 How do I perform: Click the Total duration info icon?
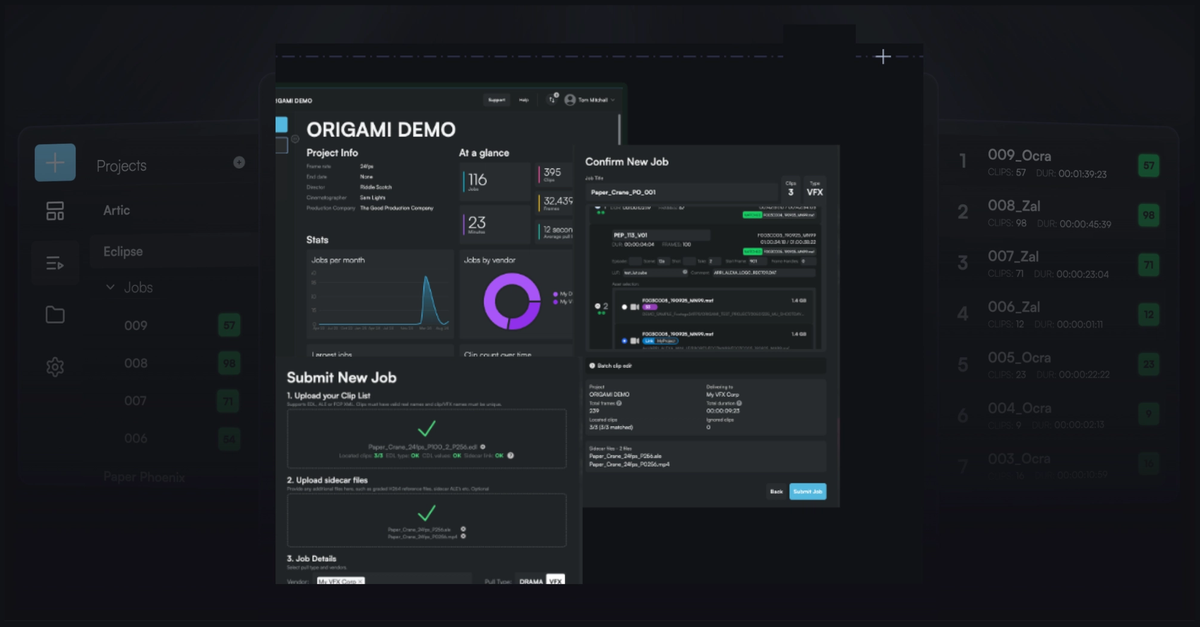[x=738, y=404]
